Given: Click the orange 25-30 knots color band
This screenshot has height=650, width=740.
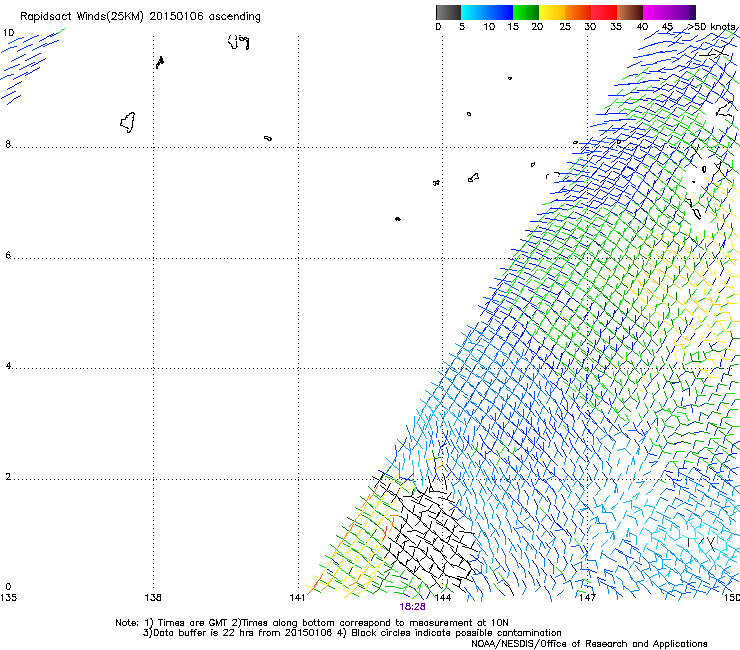Looking at the screenshot, I should point(578,12).
